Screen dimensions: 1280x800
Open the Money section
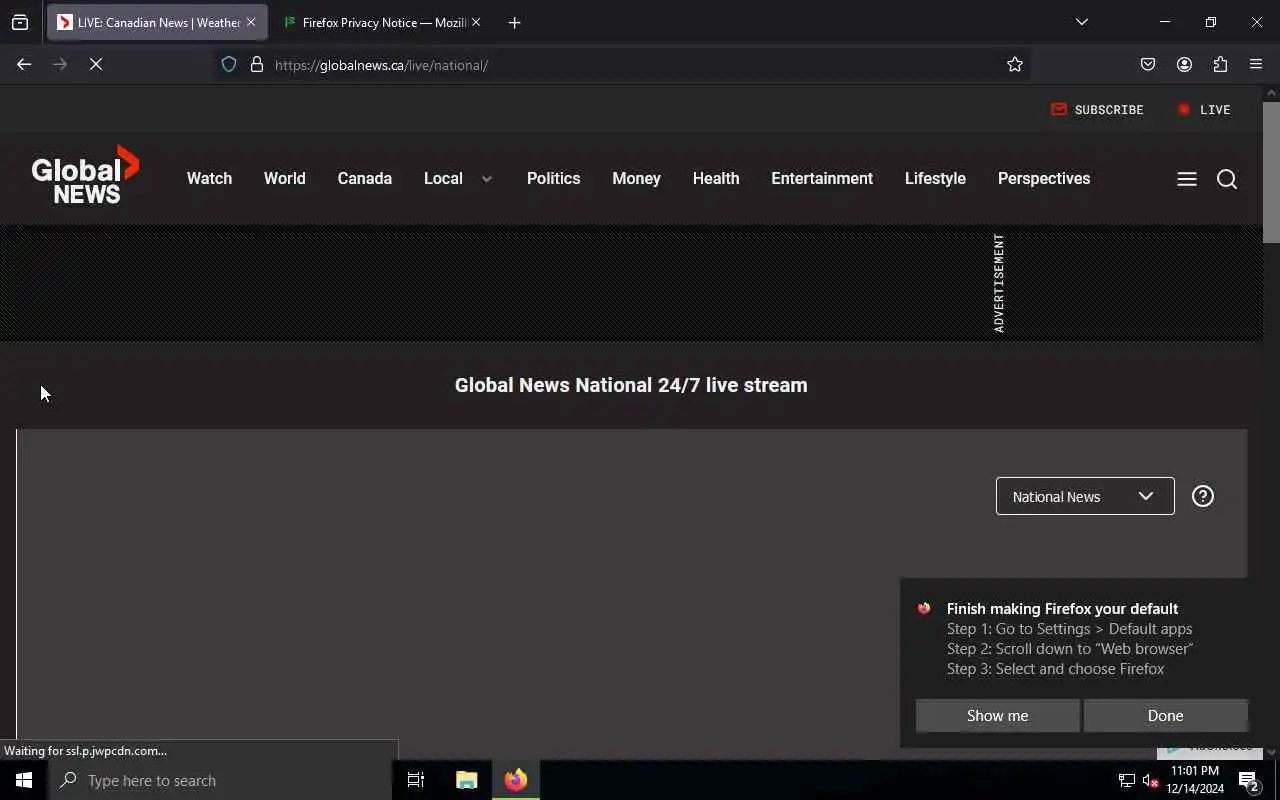point(636,178)
